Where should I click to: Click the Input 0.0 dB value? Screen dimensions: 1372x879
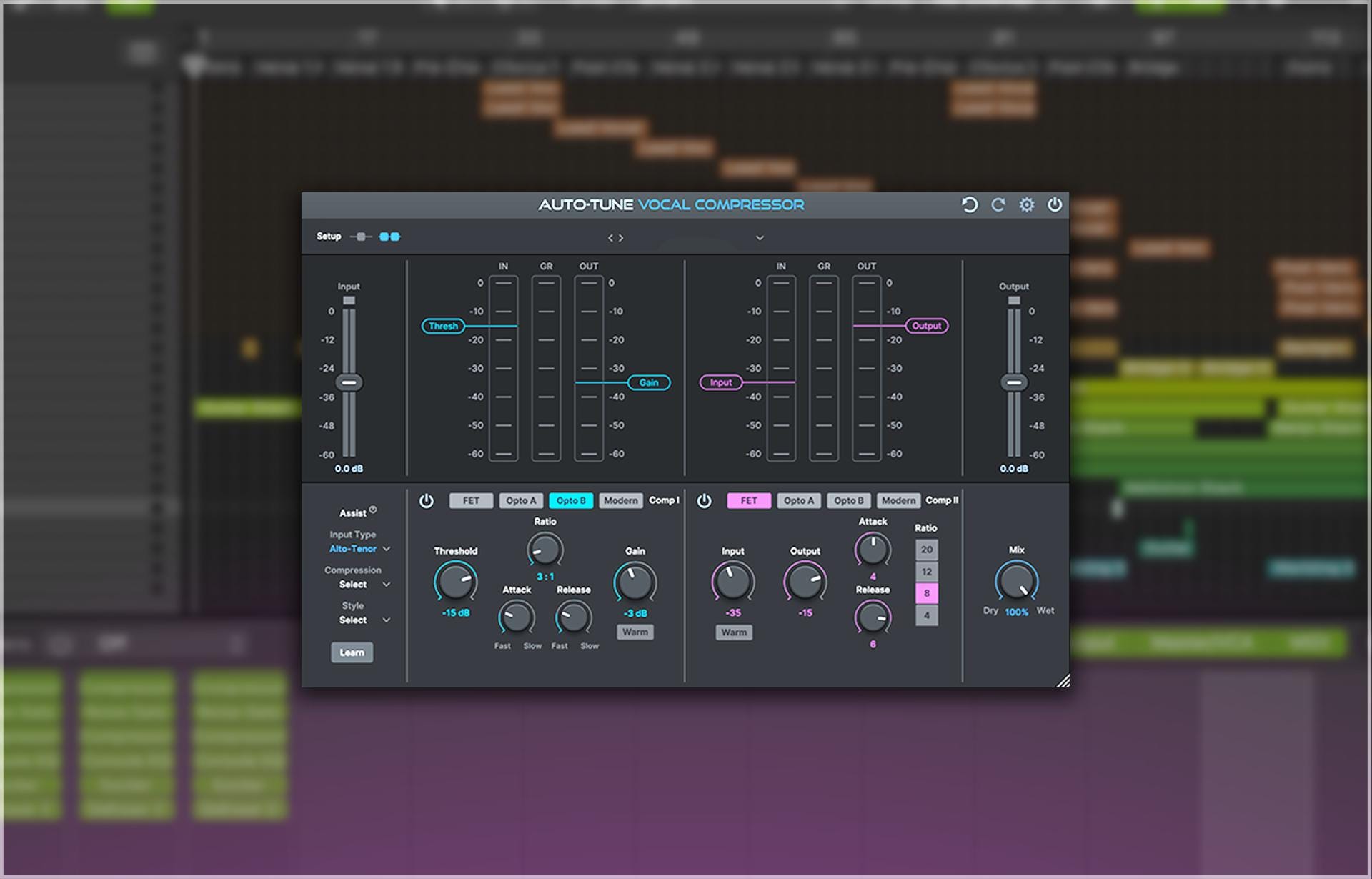click(x=349, y=469)
